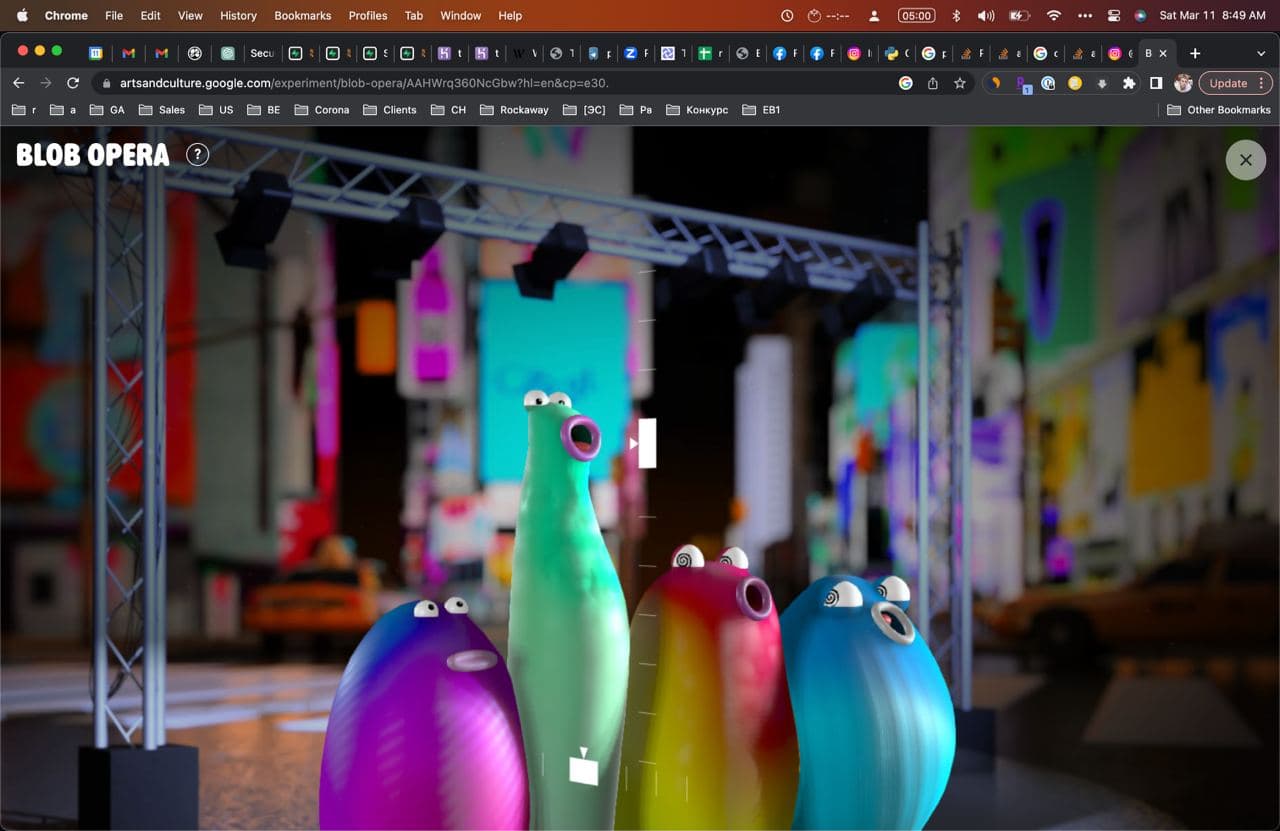Open the Extensions puzzle piece menu

(x=1129, y=83)
